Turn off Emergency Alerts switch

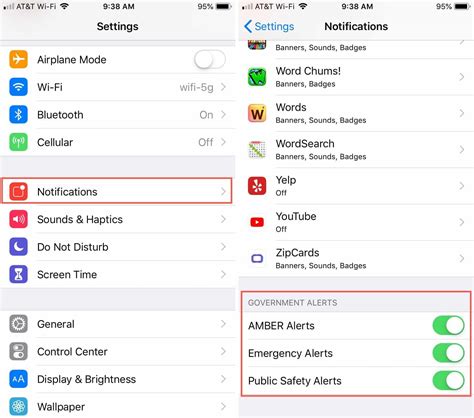(x=448, y=353)
